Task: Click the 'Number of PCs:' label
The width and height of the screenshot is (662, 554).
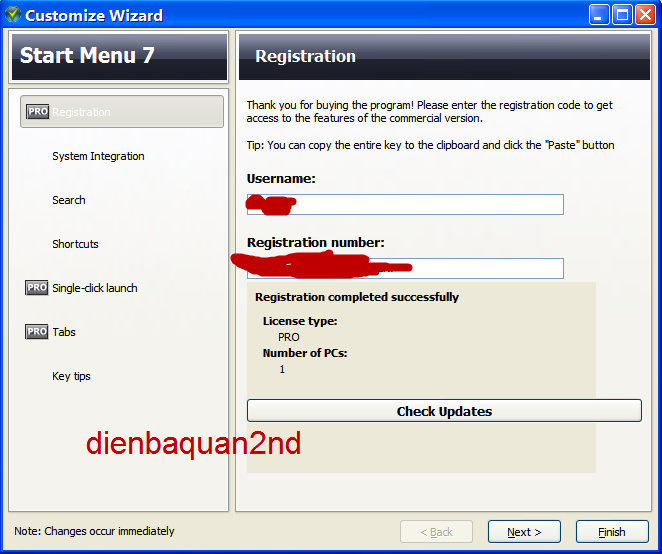Action: tap(305, 353)
